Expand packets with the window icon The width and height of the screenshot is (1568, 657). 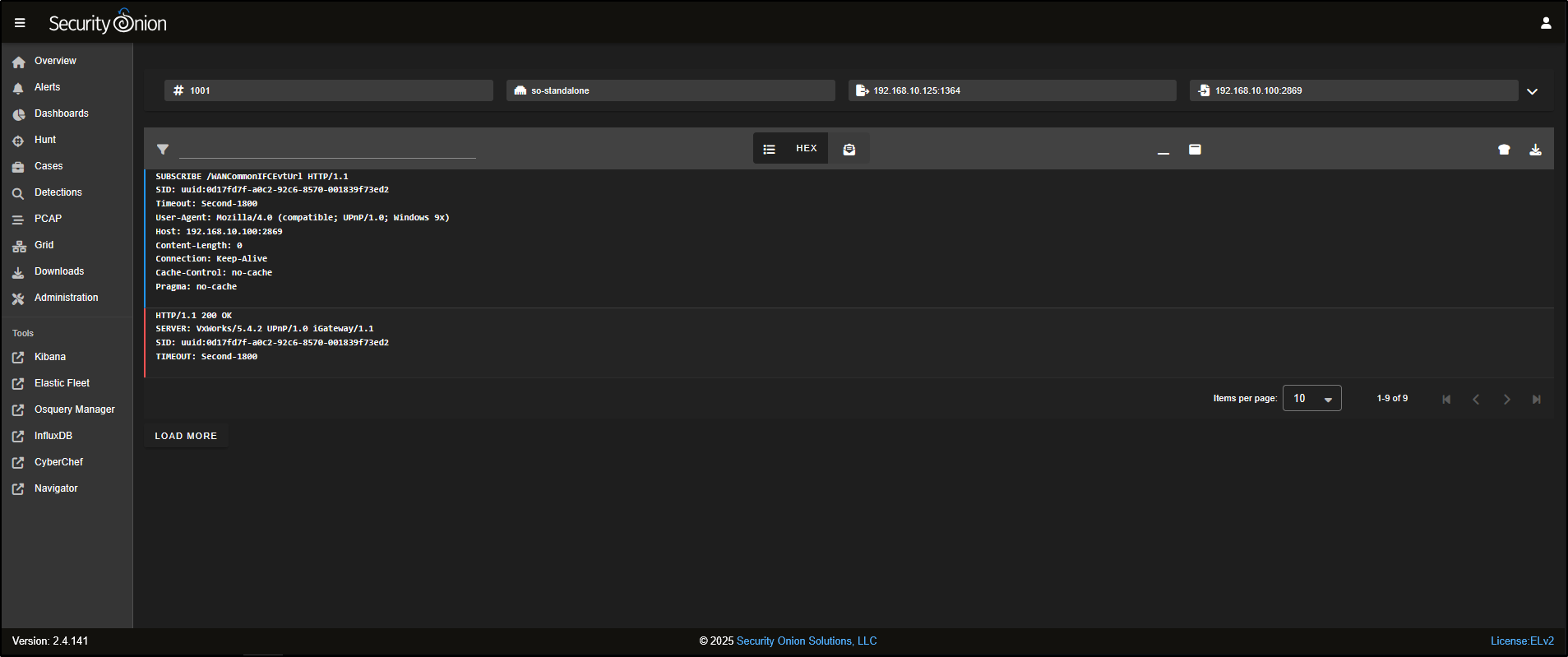click(1195, 150)
